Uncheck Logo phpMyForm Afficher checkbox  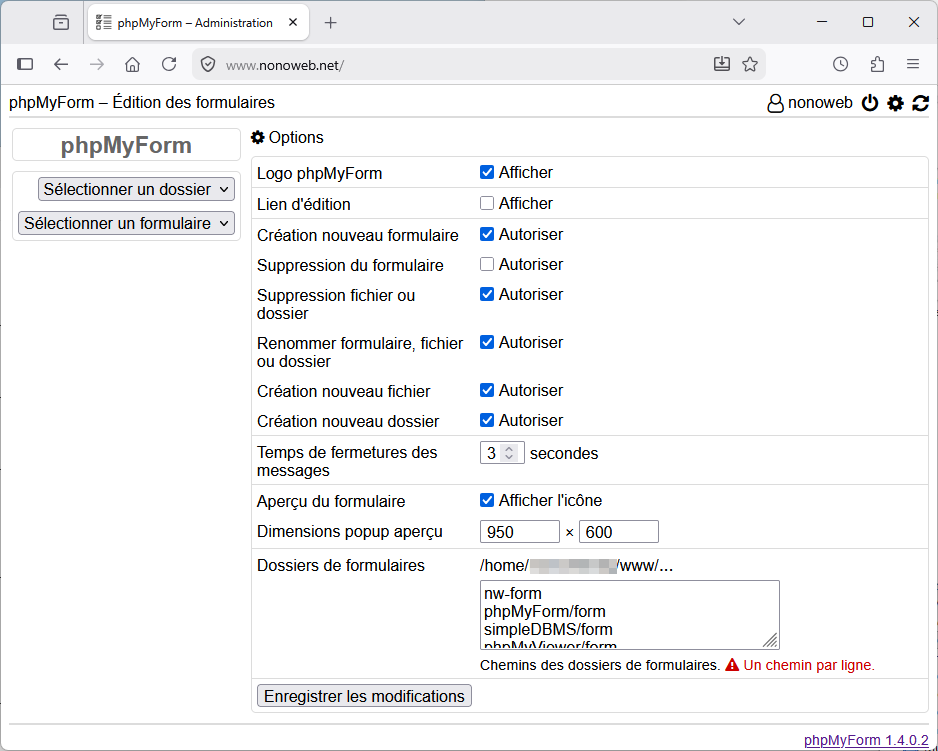pyautogui.click(x=487, y=172)
